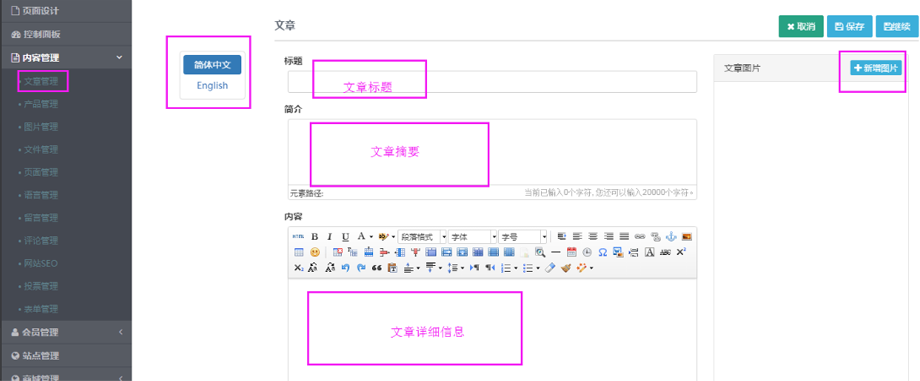This screenshot has width=920, height=381.
Task: Open search and replace magnifier icon
Action: [540, 252]
